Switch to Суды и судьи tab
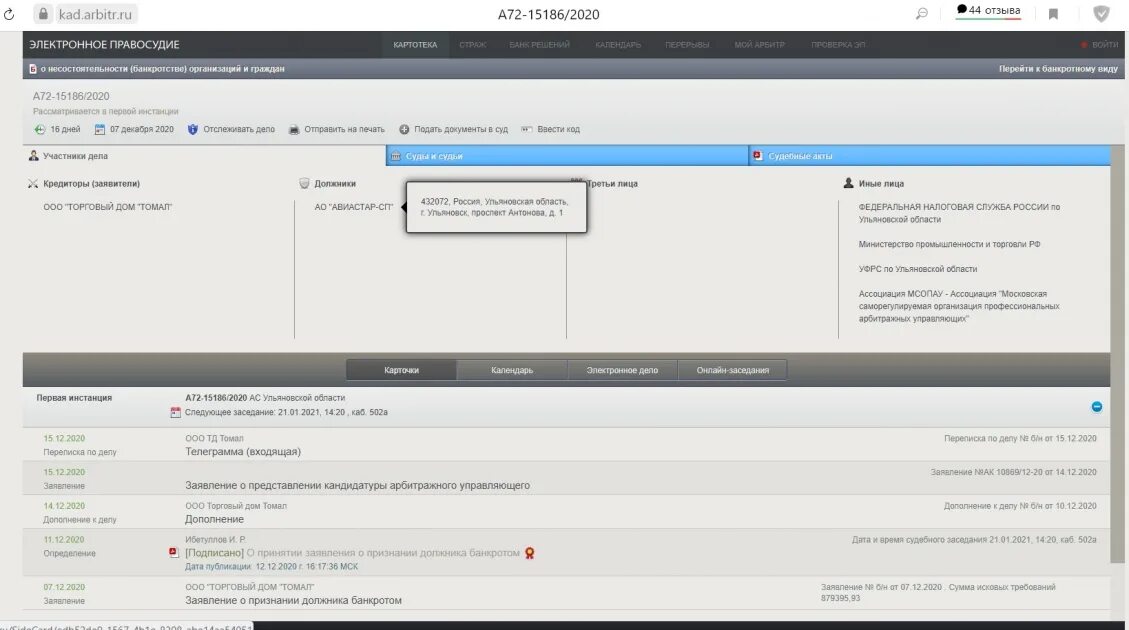 (567, 156)
